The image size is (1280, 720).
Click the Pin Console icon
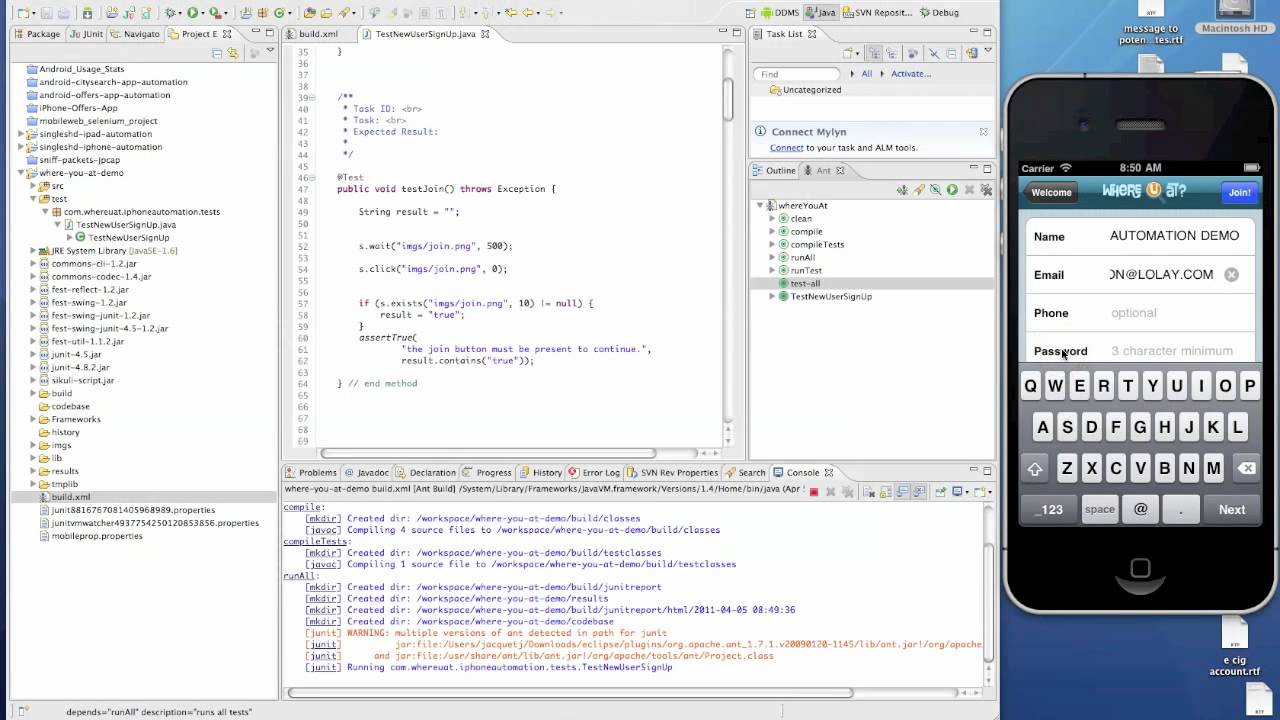(940, 492)
